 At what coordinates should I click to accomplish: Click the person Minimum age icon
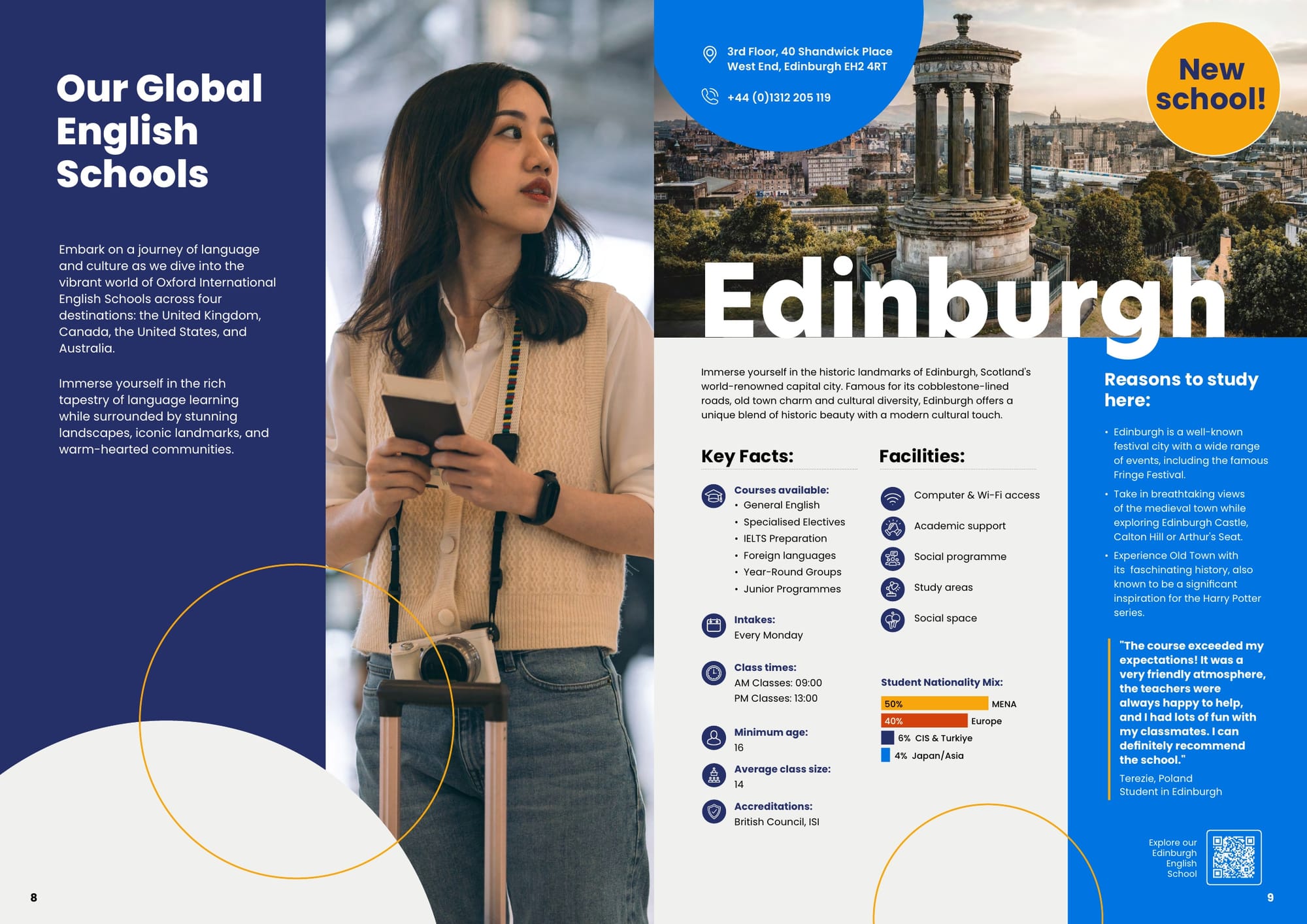coord(714,738)
